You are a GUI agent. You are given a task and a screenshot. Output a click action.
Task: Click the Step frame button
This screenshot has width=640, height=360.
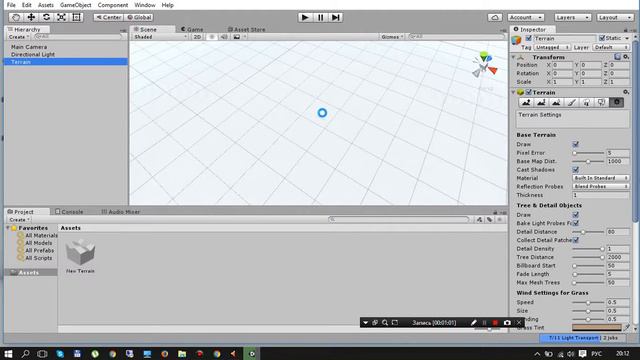click(336, 17)
